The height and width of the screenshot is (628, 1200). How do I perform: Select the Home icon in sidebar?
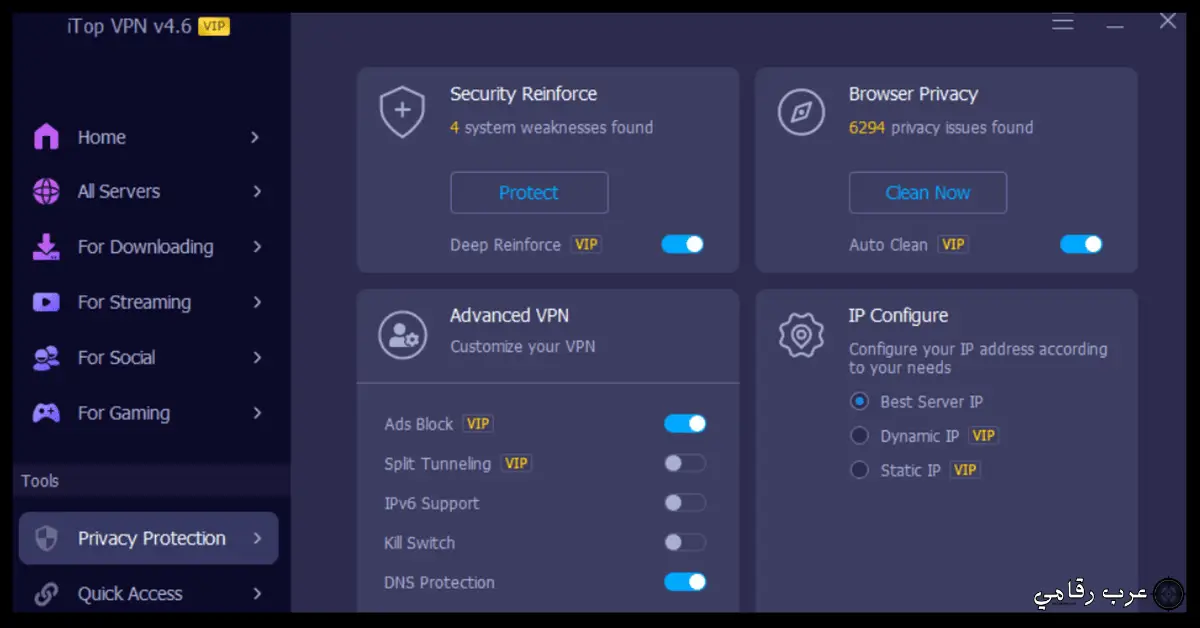[46, 137]
